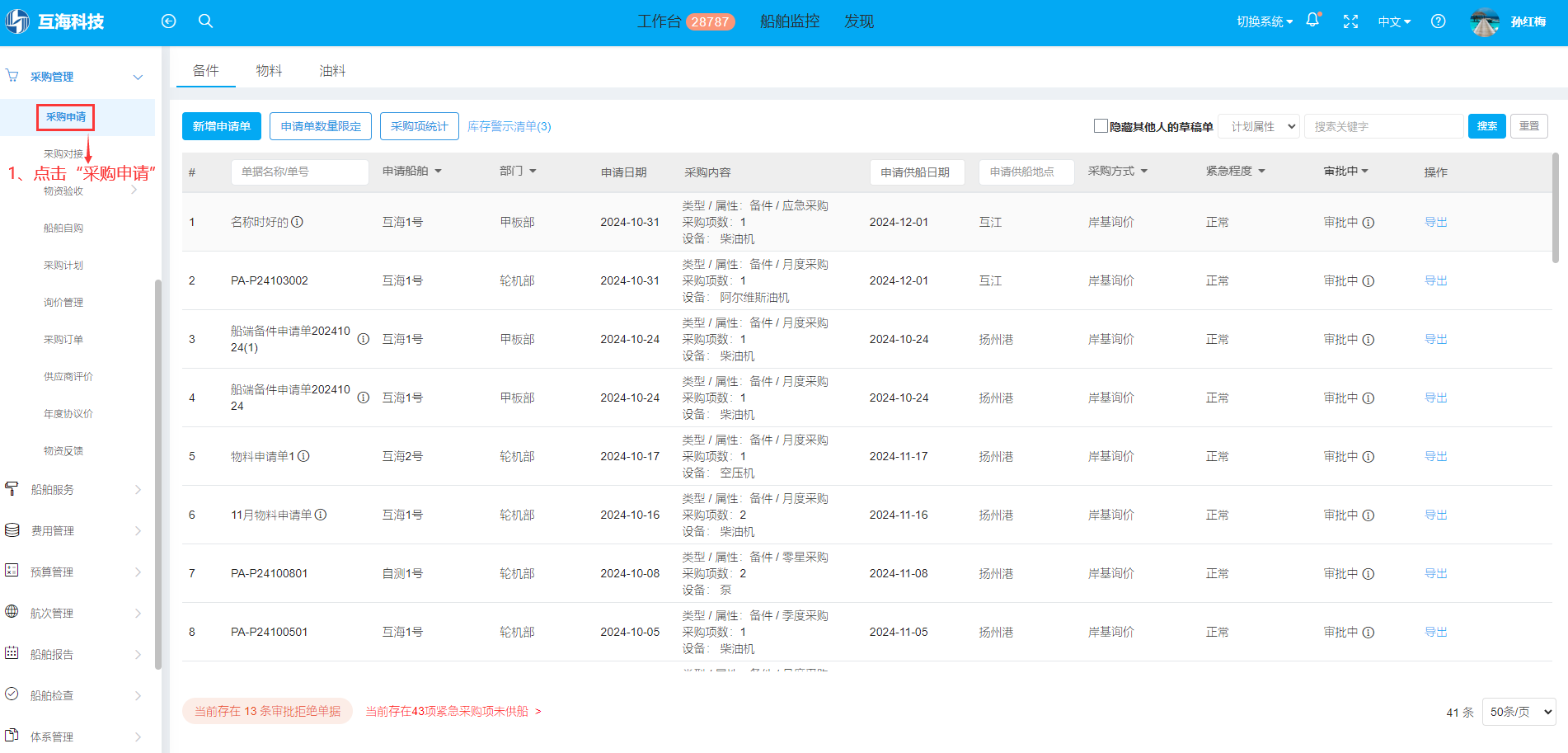Image resolution: width=1568 pixels, height=753 pixels.
Task: Open the help question mark icon
Action: click(x=1438, y=21)
